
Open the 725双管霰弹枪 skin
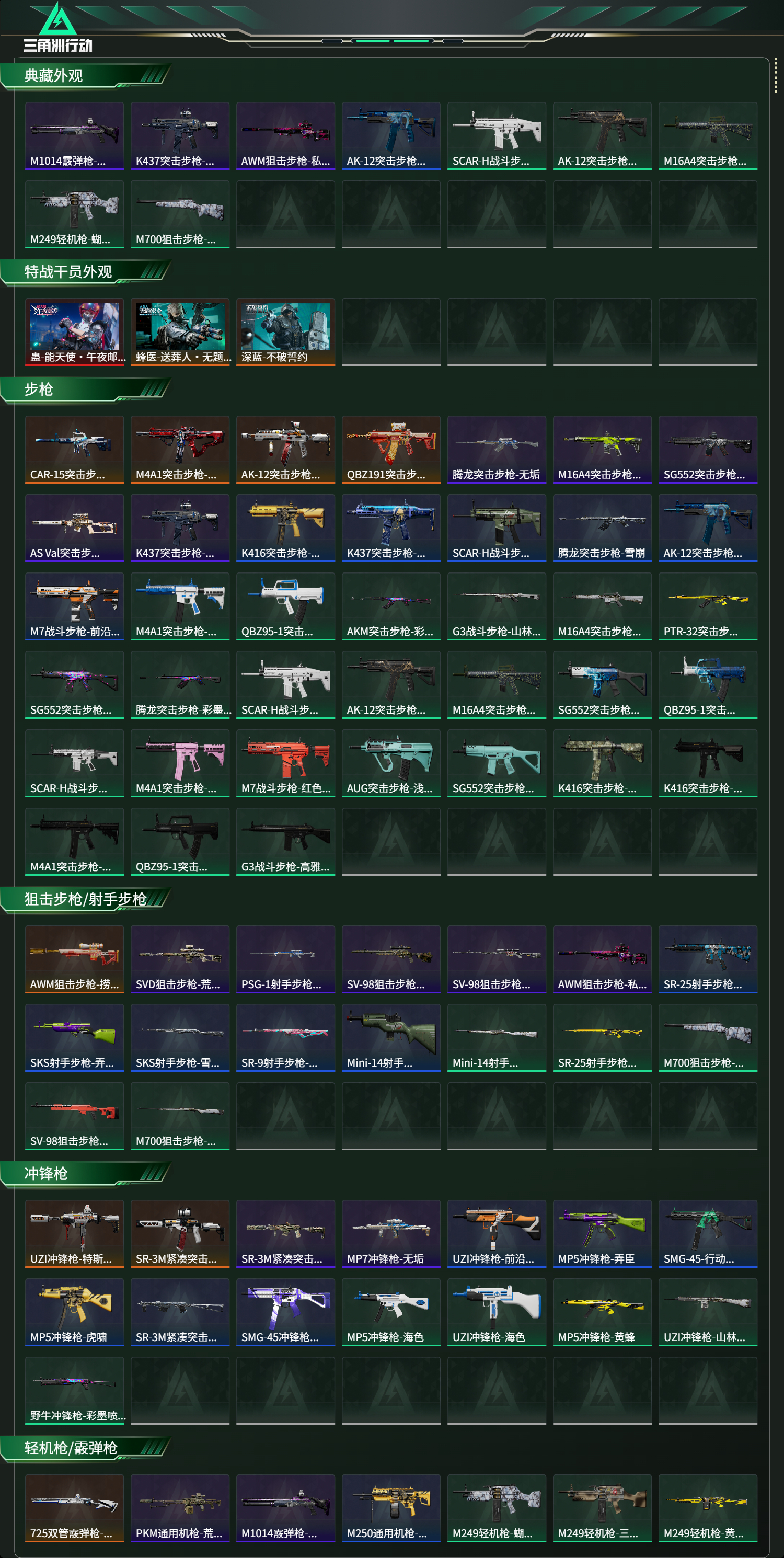point(74,1508)
